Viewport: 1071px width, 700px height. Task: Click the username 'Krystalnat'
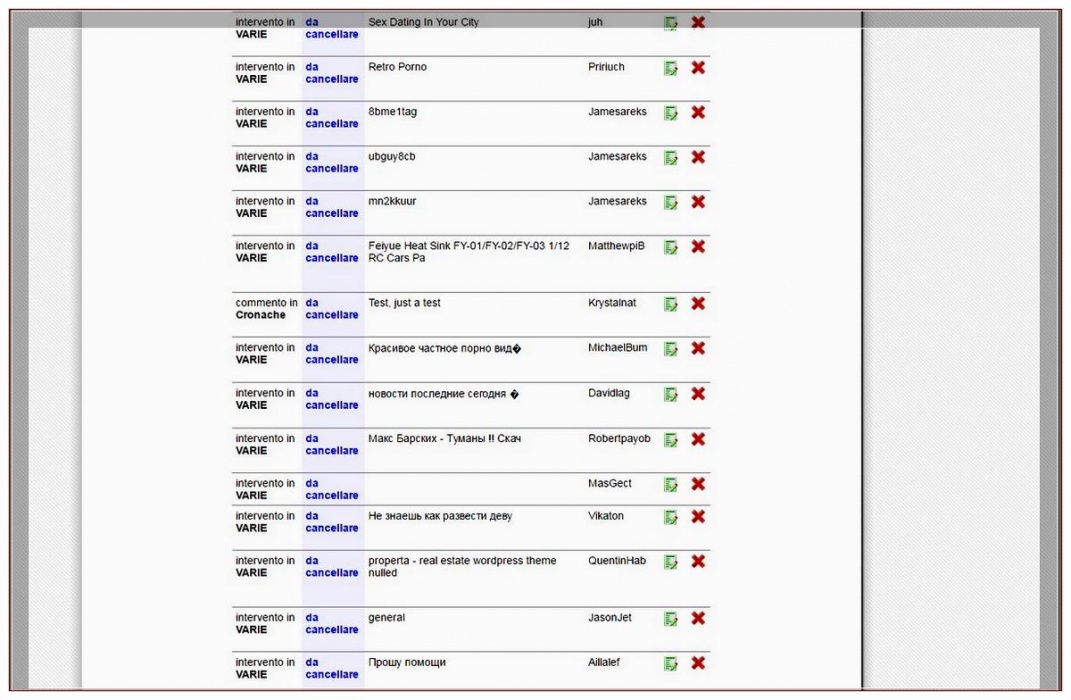pyautogui.click(x=612, y=303)
